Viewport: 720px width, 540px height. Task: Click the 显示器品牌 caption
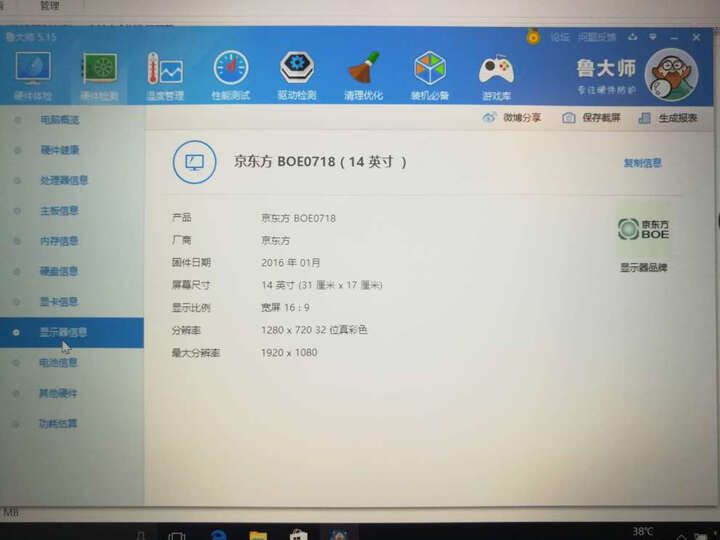coord(644,268)
